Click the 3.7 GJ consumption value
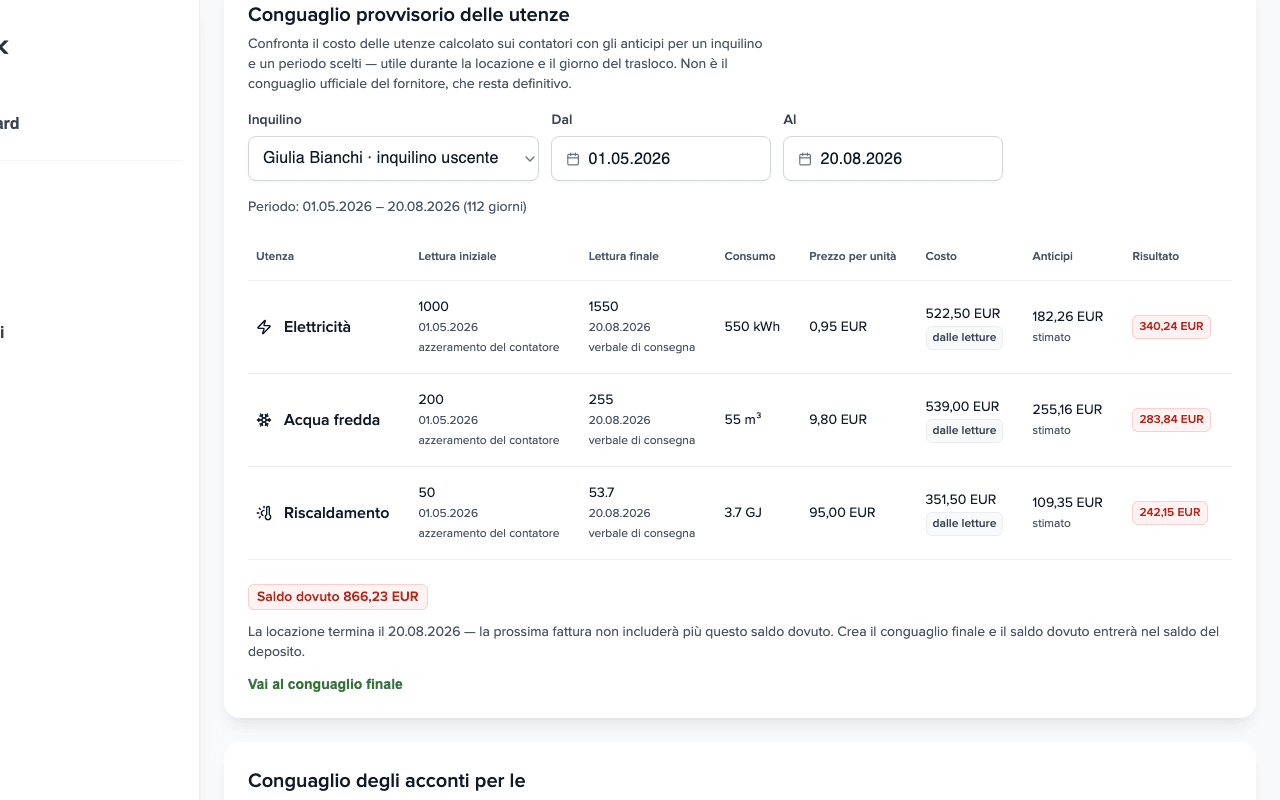1280x800 pixels. 743,513
